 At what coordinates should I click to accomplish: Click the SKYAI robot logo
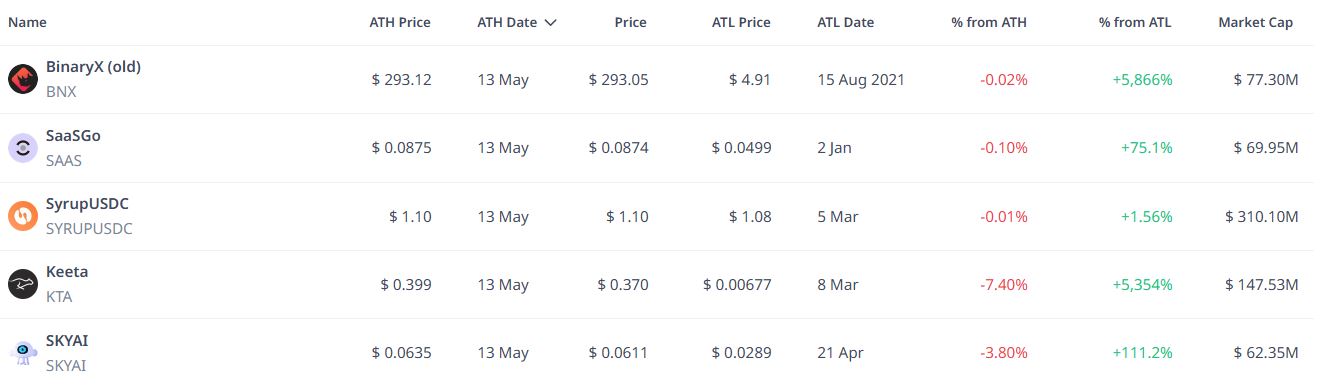tap(23, 352)
